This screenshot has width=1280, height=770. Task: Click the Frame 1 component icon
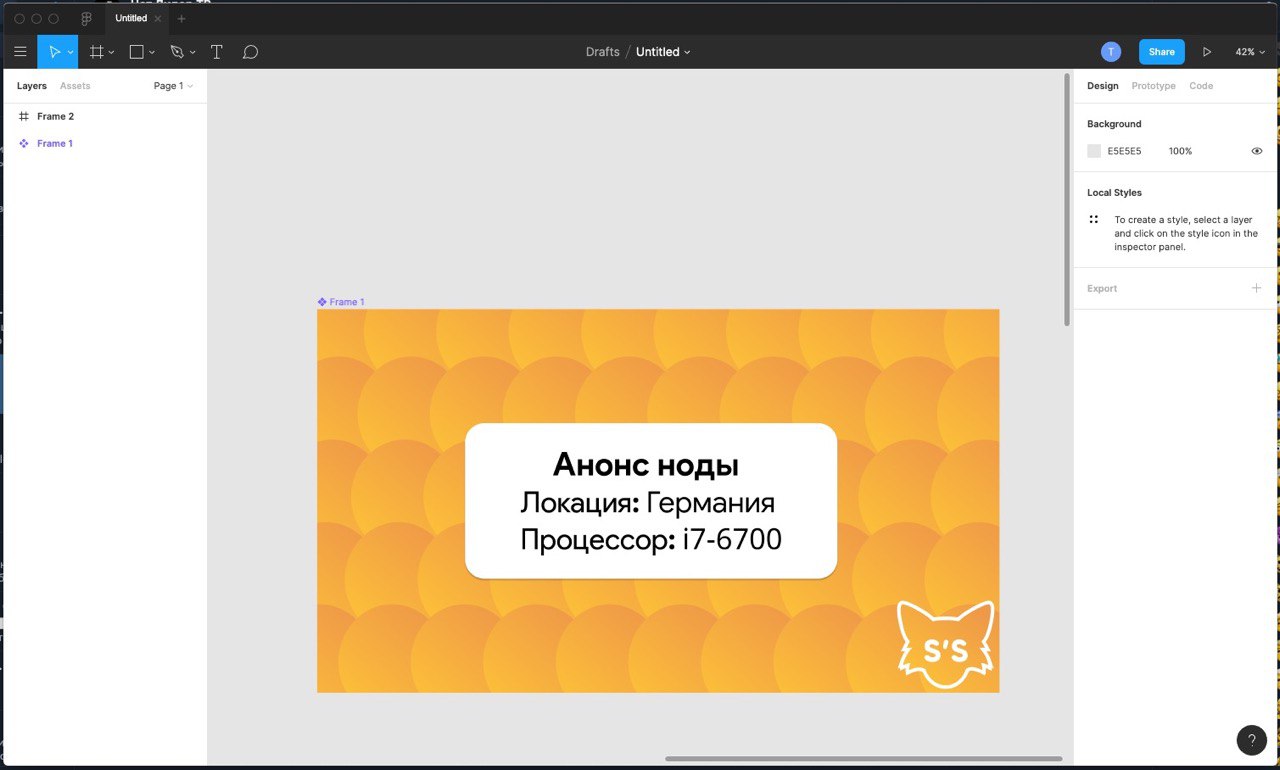[24, 144]
